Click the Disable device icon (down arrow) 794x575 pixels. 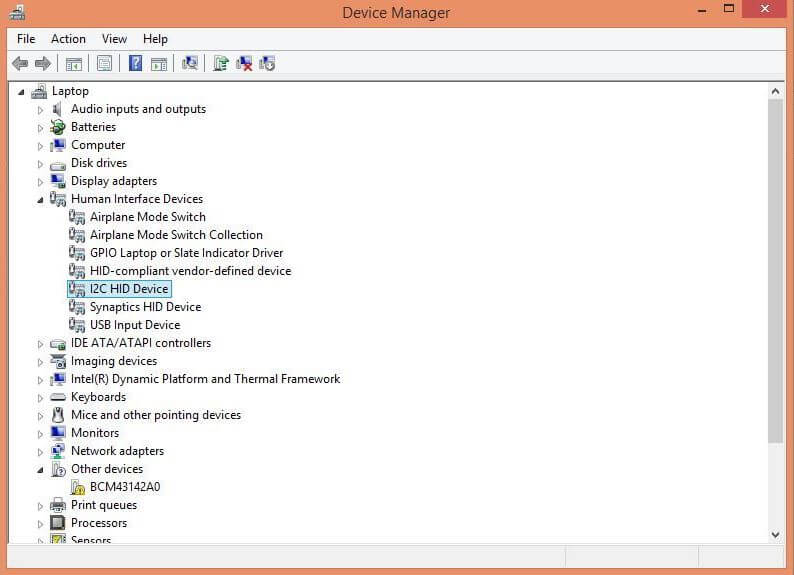tap(267, 63)
